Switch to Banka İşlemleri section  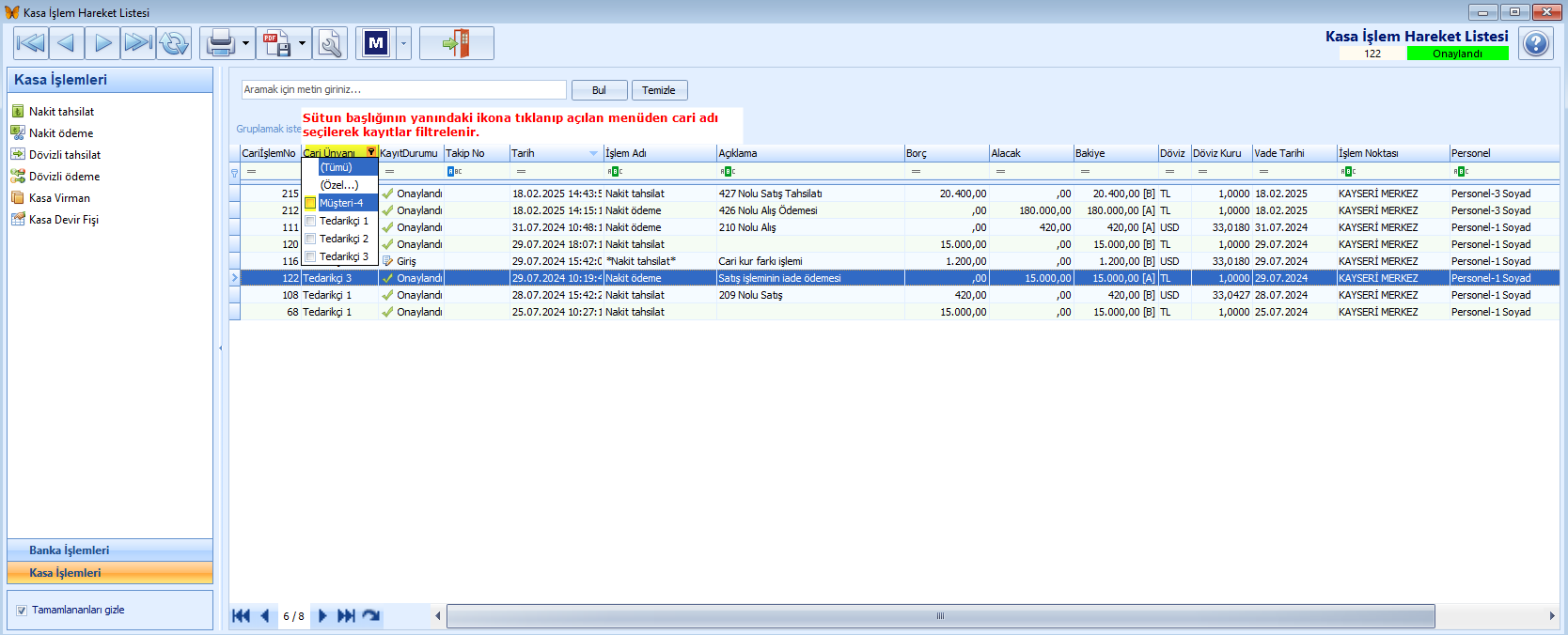(110, 550)
